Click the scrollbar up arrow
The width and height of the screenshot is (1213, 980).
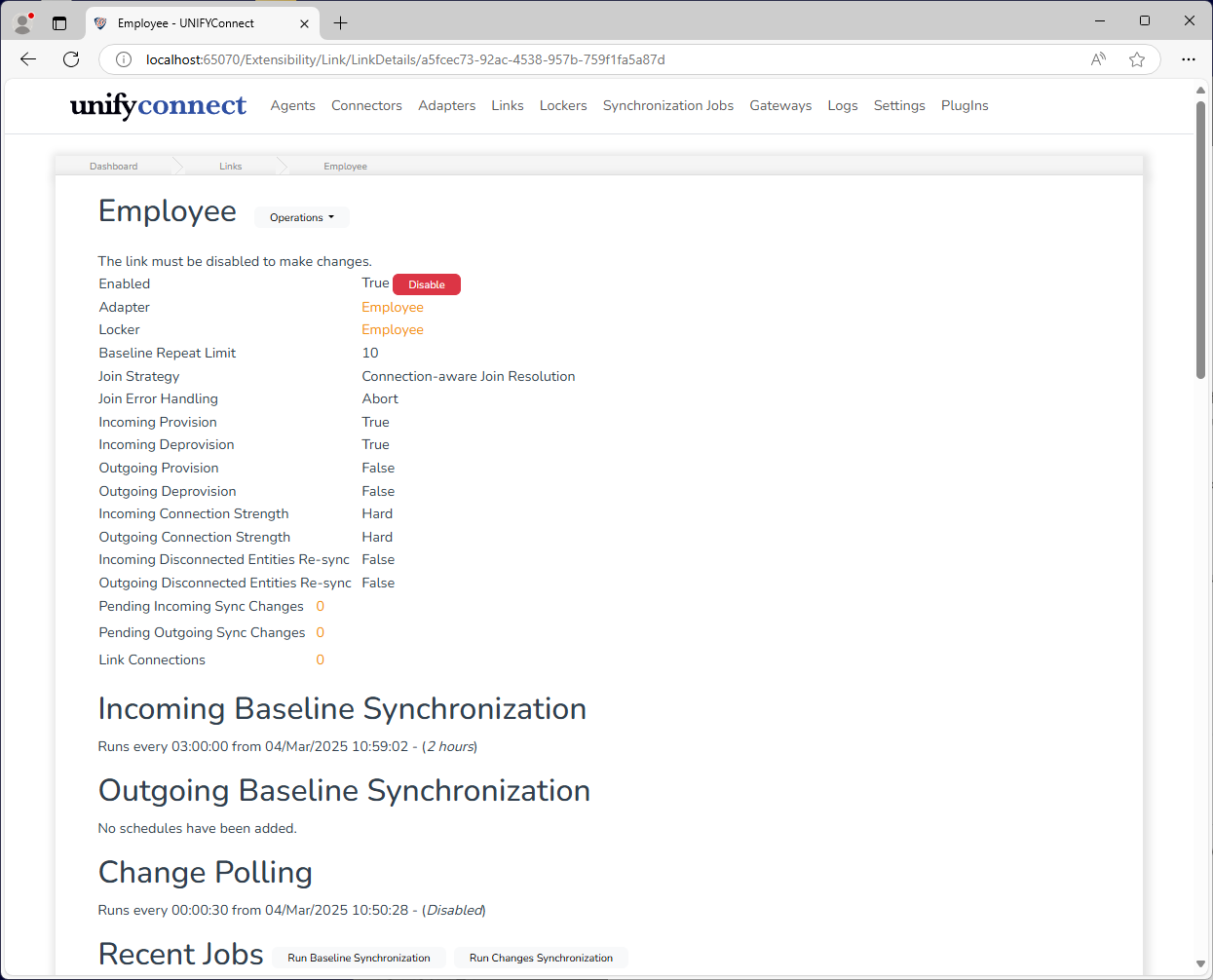point(1200,90)
